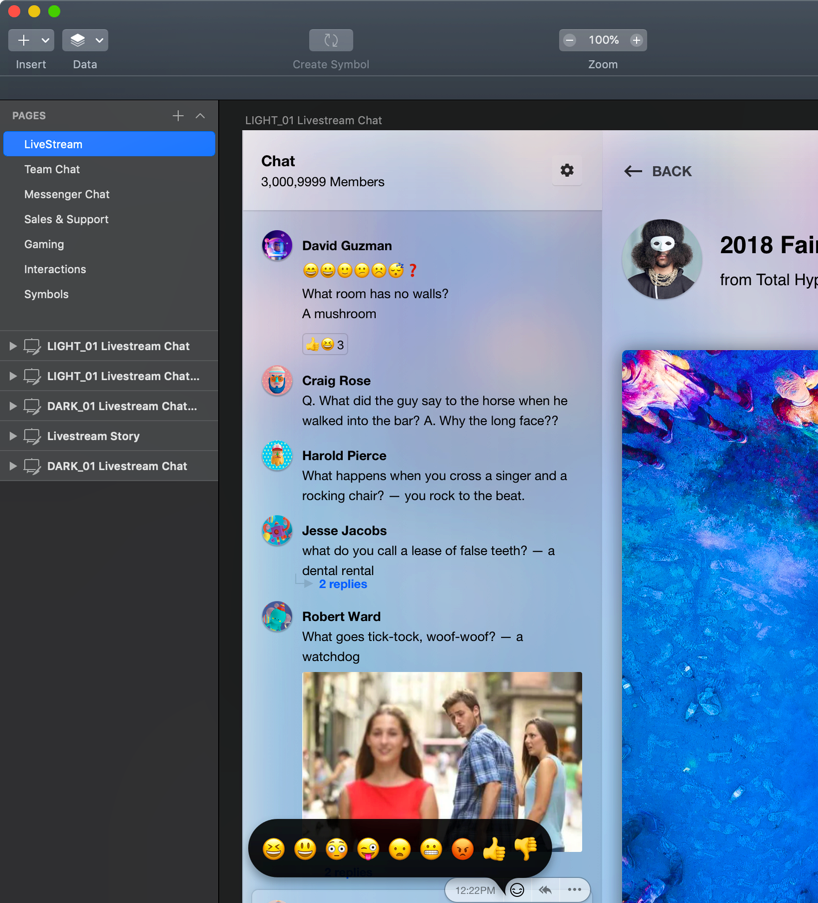818x903 pixels.
Task: Open Insert dropdown arrow
Action: [x=45, y=40]
